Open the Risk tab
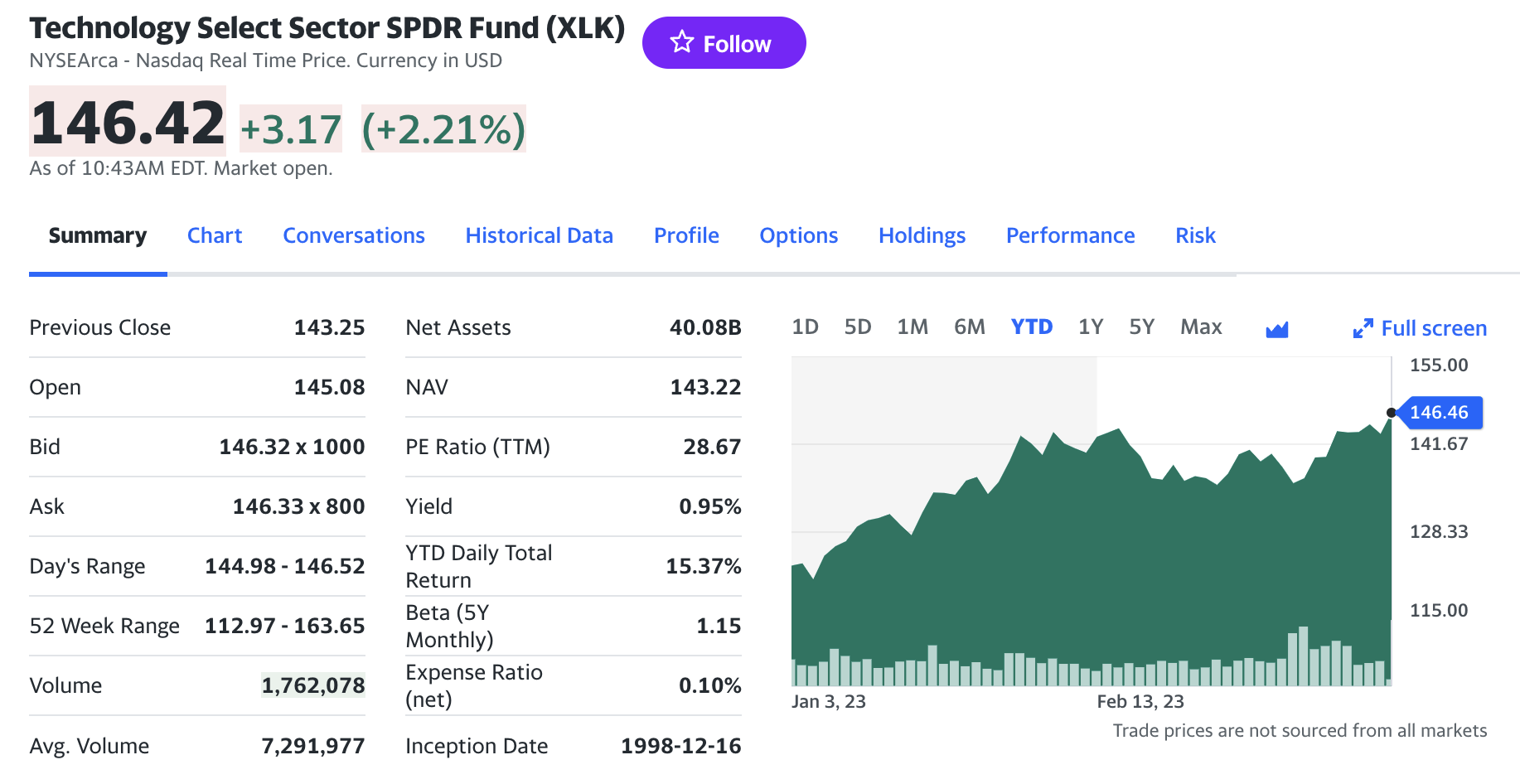 (x=1195, y=236)
